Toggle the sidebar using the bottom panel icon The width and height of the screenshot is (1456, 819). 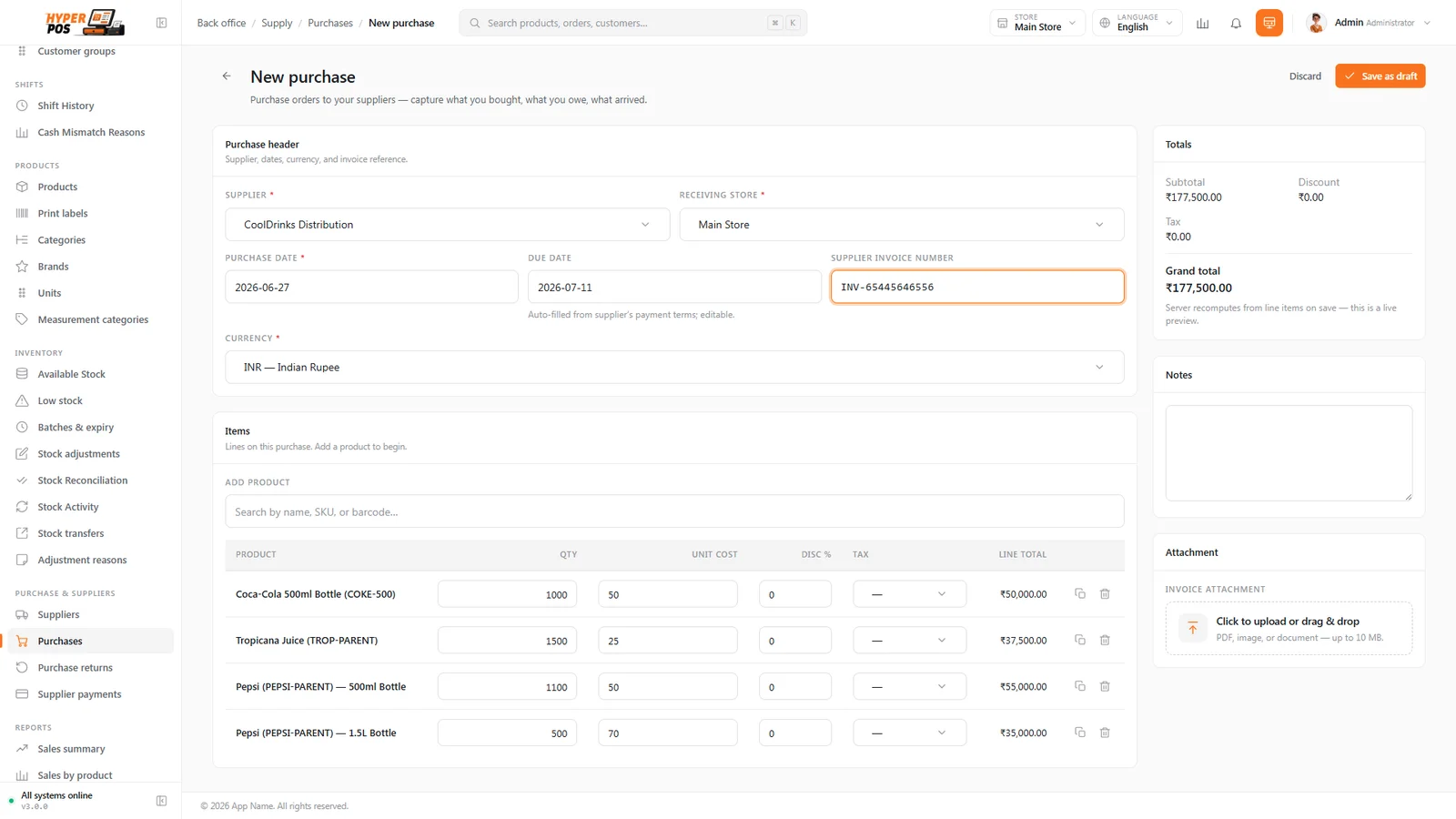pyautogui.click(x=161, y=801)
